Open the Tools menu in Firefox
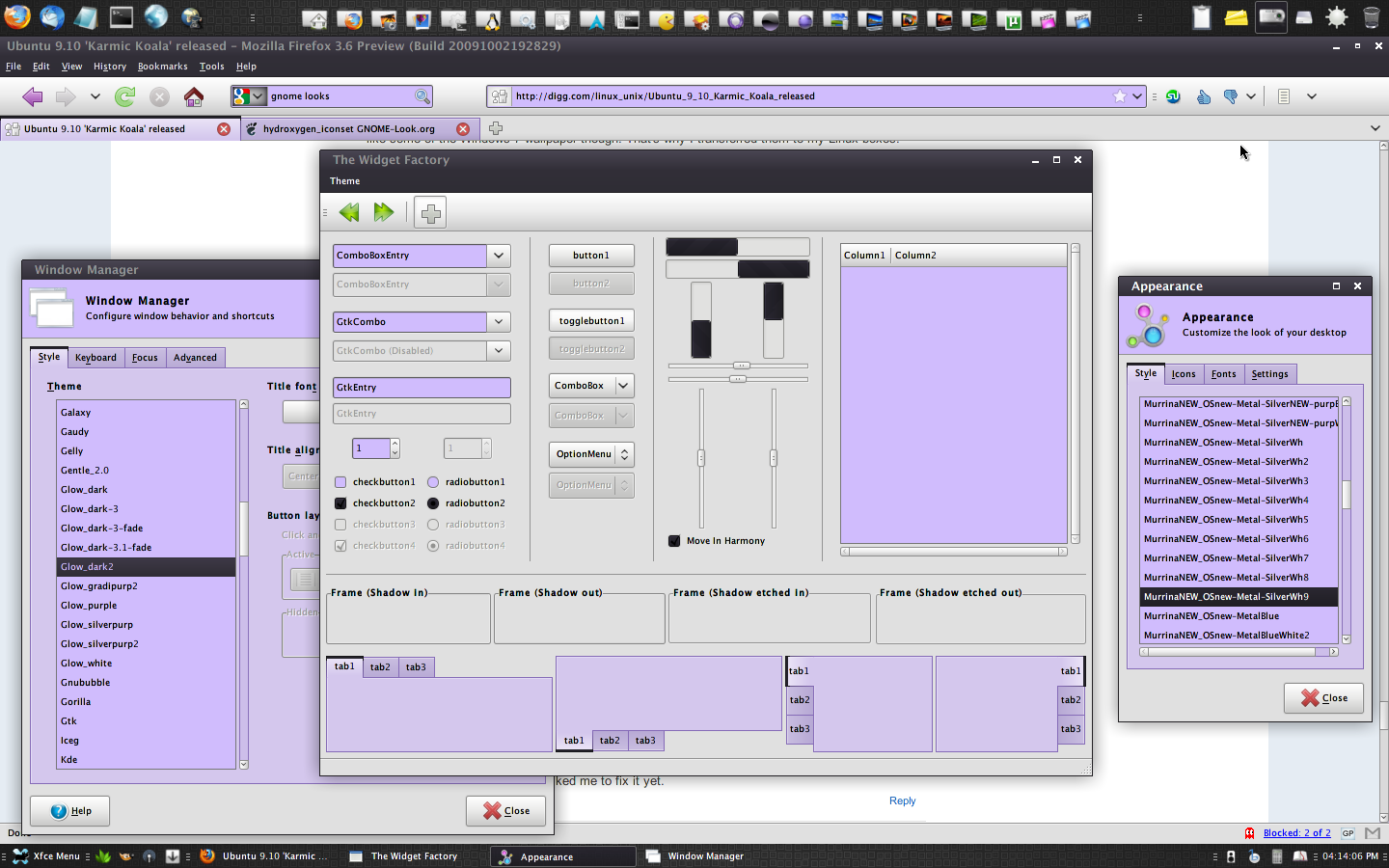1389x868 pixels. coord(211,67)
